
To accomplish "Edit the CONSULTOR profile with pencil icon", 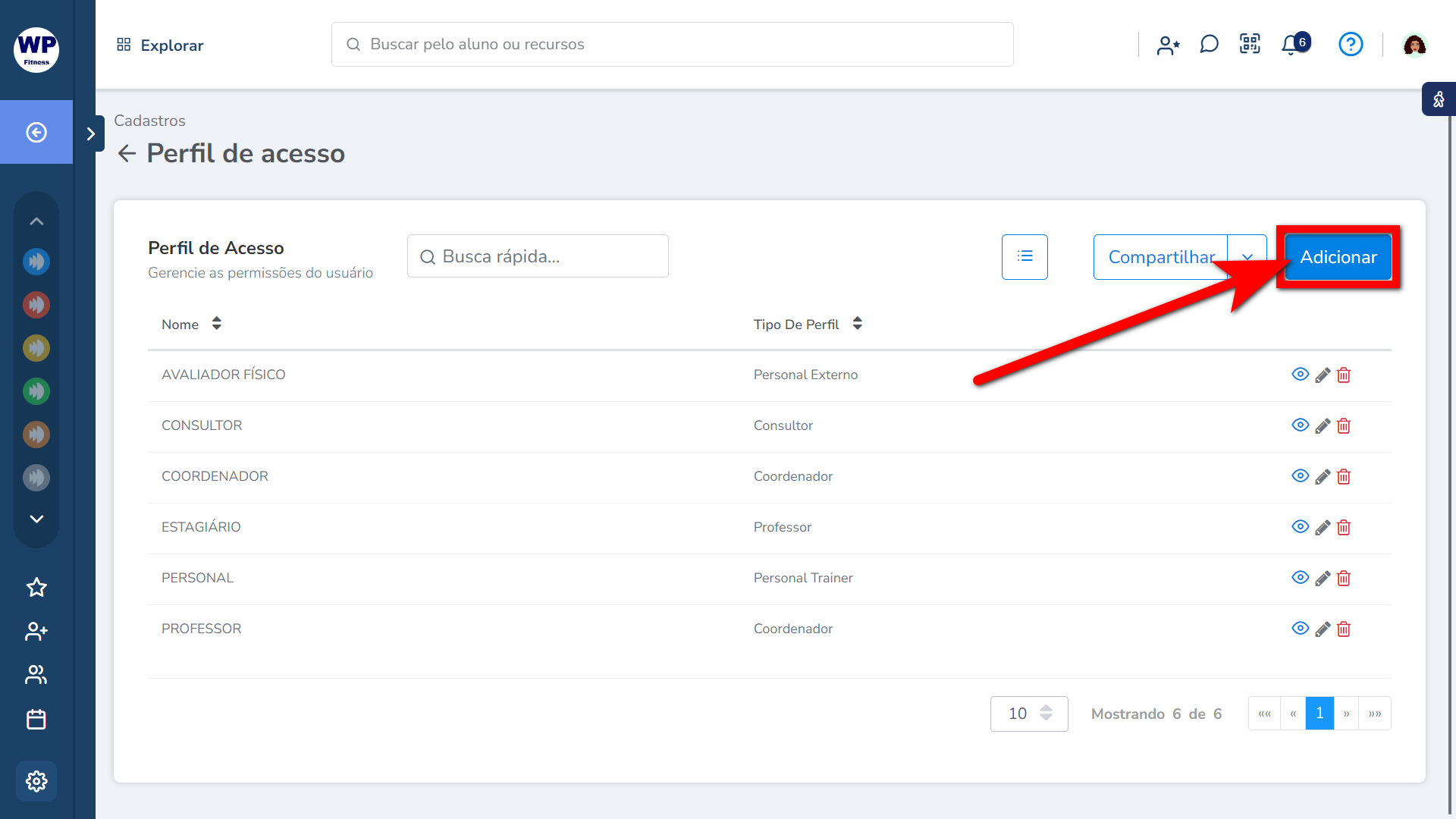I will 1323,426.
